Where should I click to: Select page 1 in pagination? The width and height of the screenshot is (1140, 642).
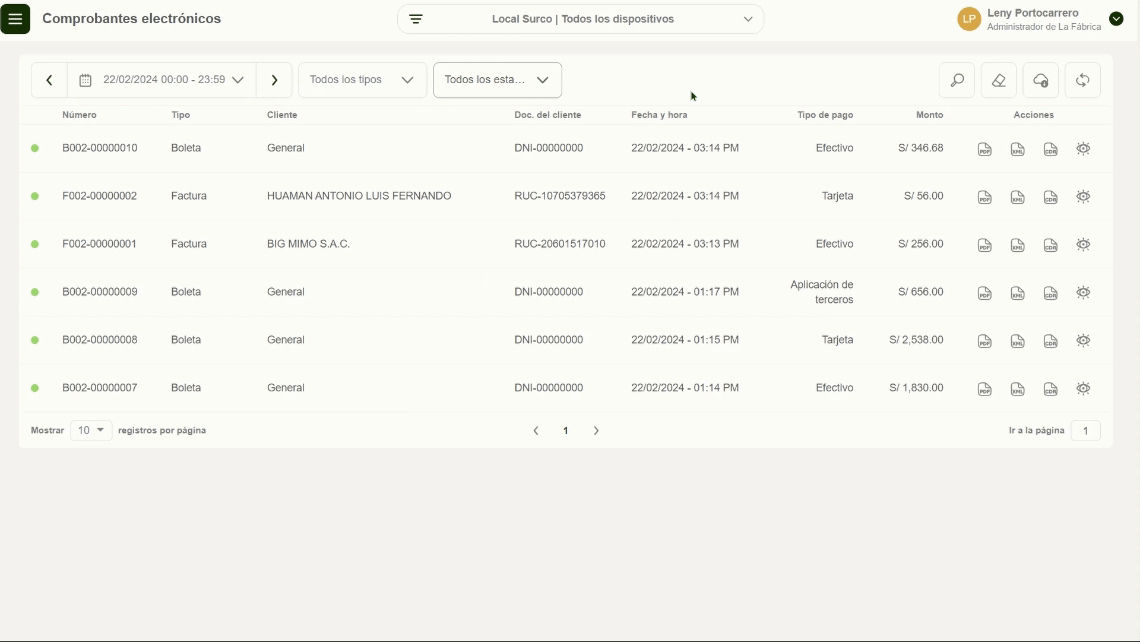566,430
